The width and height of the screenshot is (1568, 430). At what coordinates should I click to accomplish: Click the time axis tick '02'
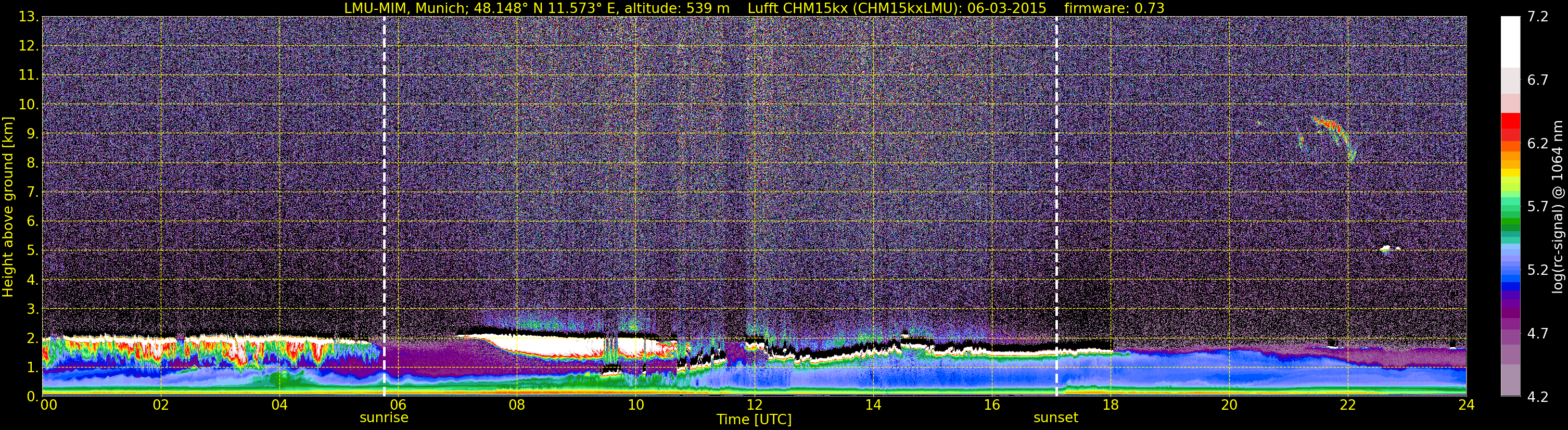click(161, 405)
